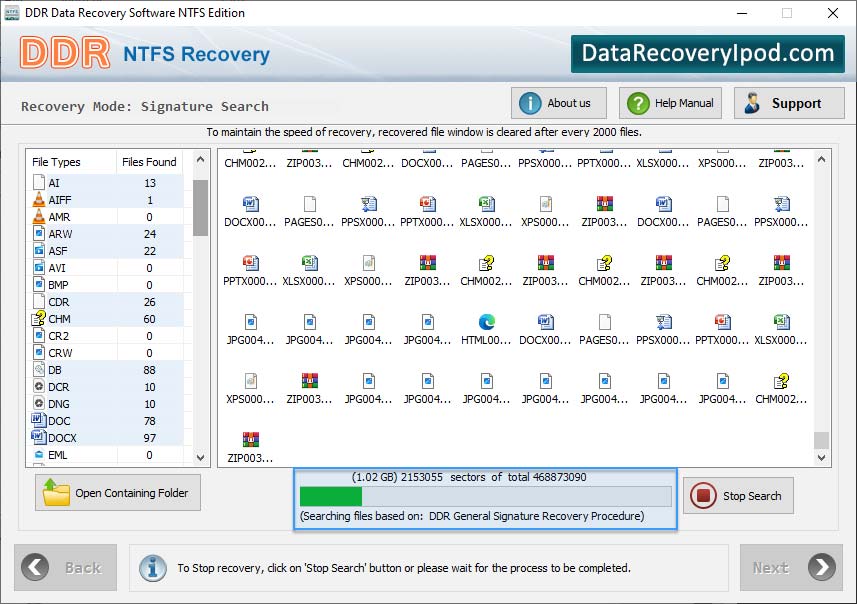The width and height of the screenshot is (857, 604).
Task: Click the DB database icon
Action: (x=39, y=369)
